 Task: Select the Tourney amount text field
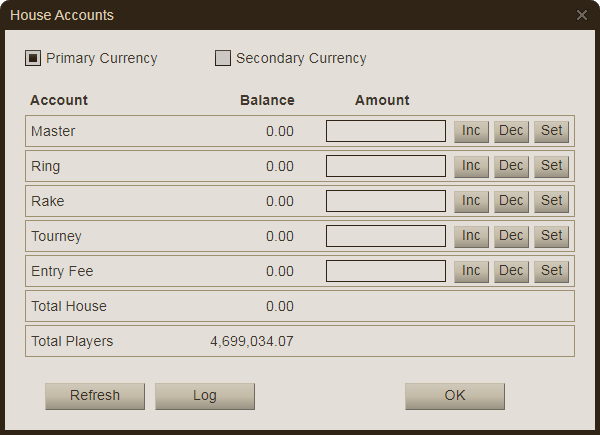pos(386,236)
